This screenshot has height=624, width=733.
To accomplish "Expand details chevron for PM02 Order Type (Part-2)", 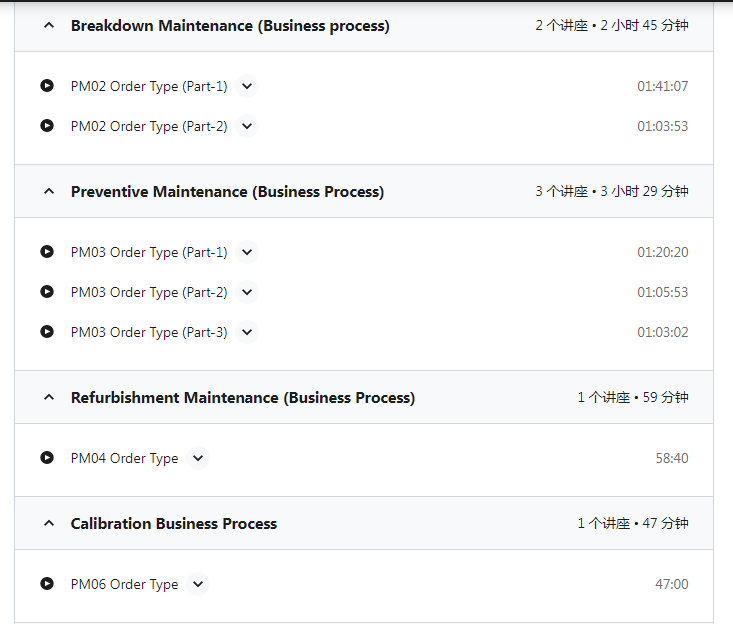I will [247, 126].
